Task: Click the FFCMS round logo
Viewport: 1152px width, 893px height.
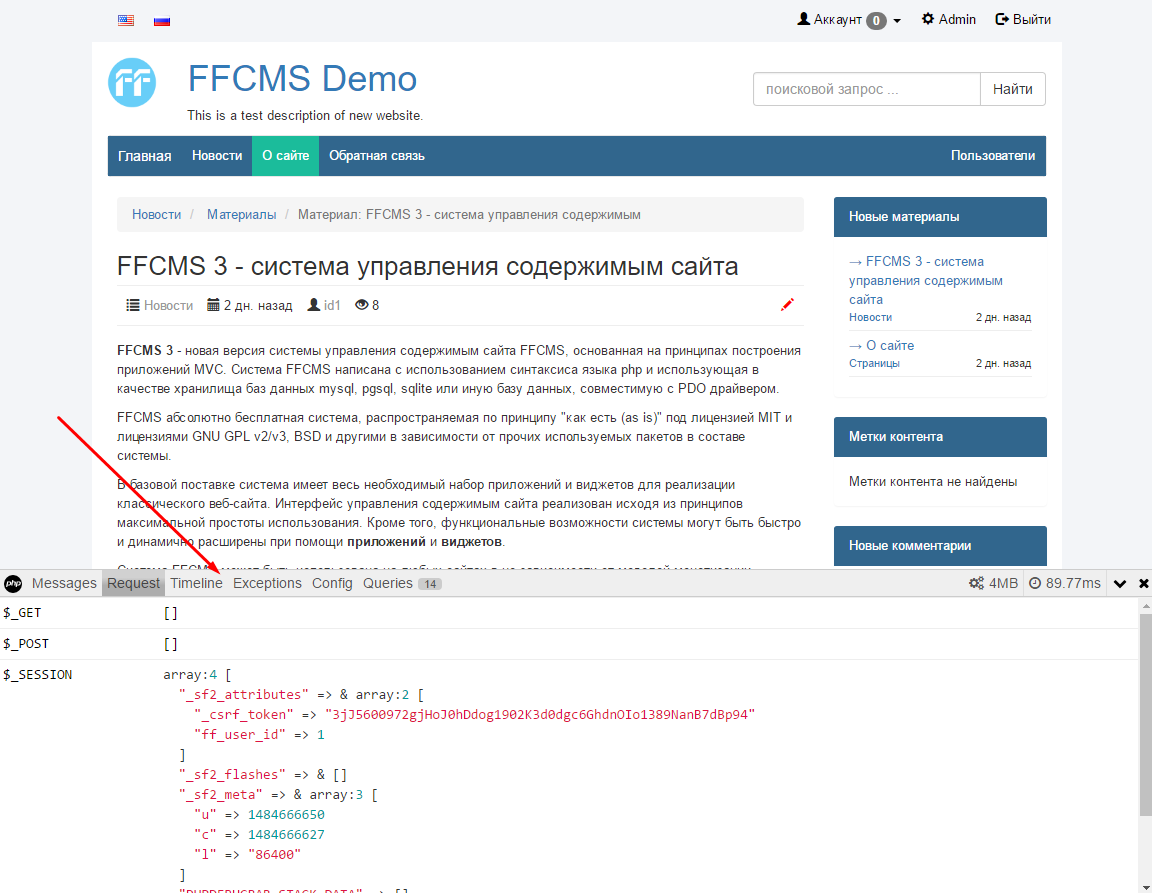Action: click(x=132, y=82)
